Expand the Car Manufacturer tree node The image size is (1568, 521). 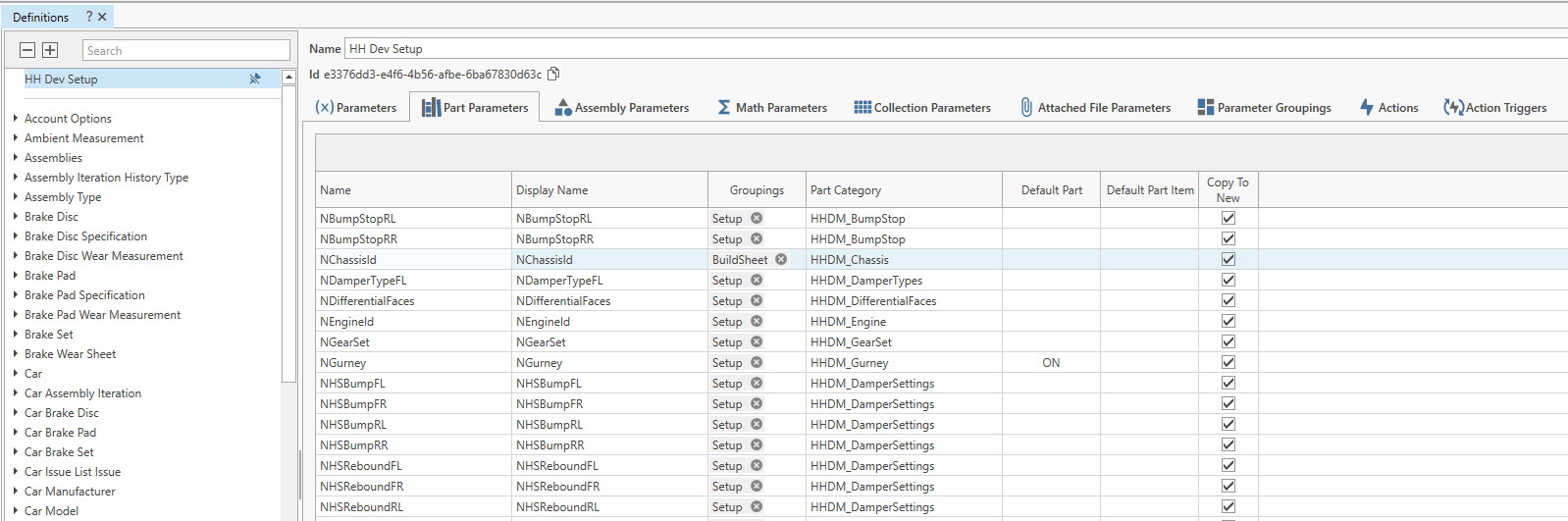click(x=16, y=491)
